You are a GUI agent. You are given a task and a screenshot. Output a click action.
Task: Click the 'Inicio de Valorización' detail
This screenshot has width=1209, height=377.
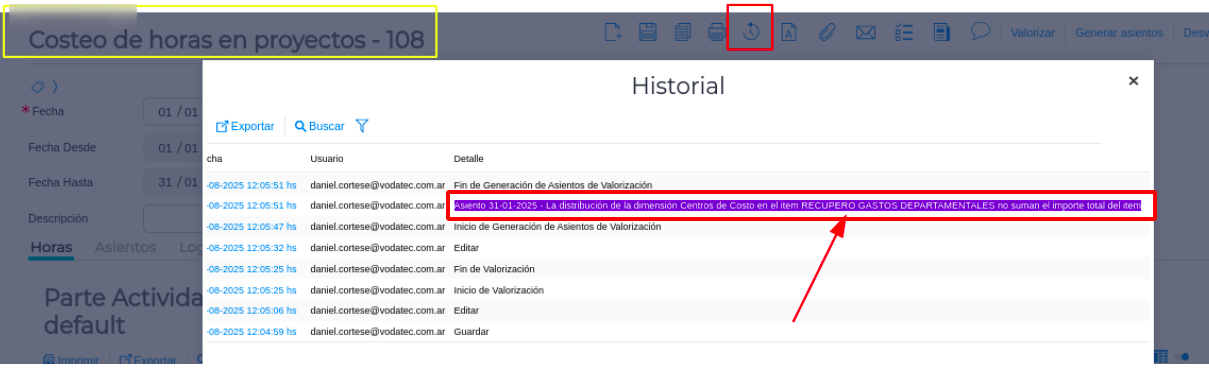tap(499, 290)
